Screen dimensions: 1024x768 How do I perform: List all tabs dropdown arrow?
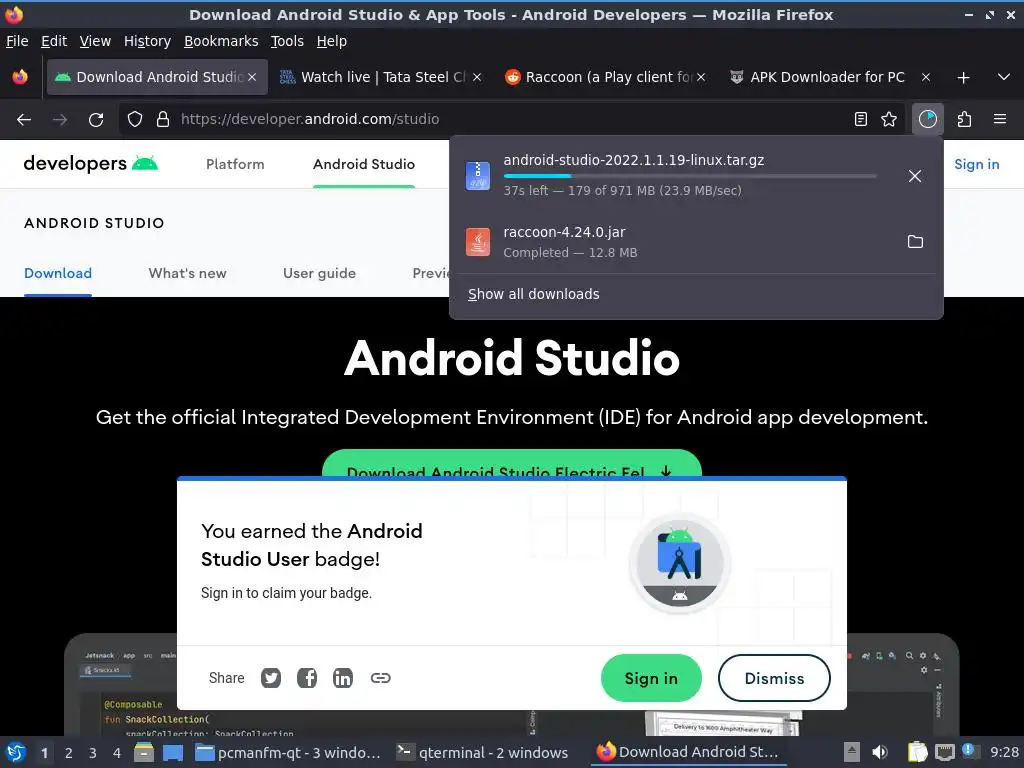(x=1004, y=77)
